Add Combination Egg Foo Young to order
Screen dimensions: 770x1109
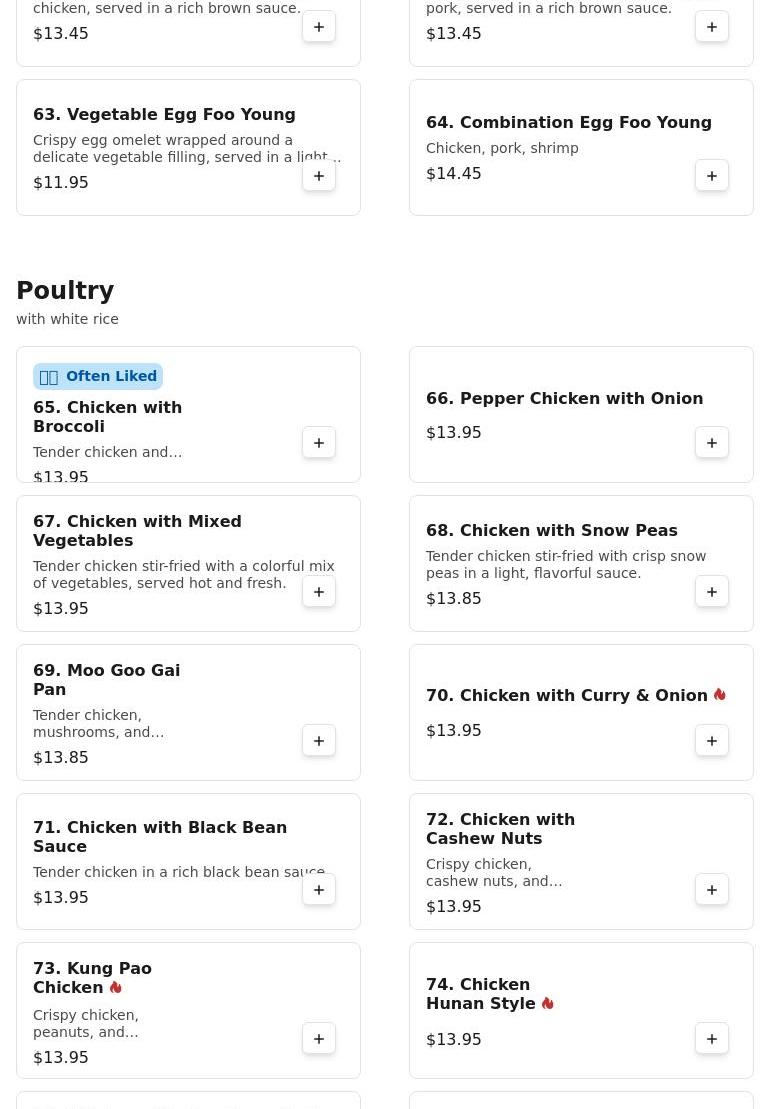tap(712, 176)
